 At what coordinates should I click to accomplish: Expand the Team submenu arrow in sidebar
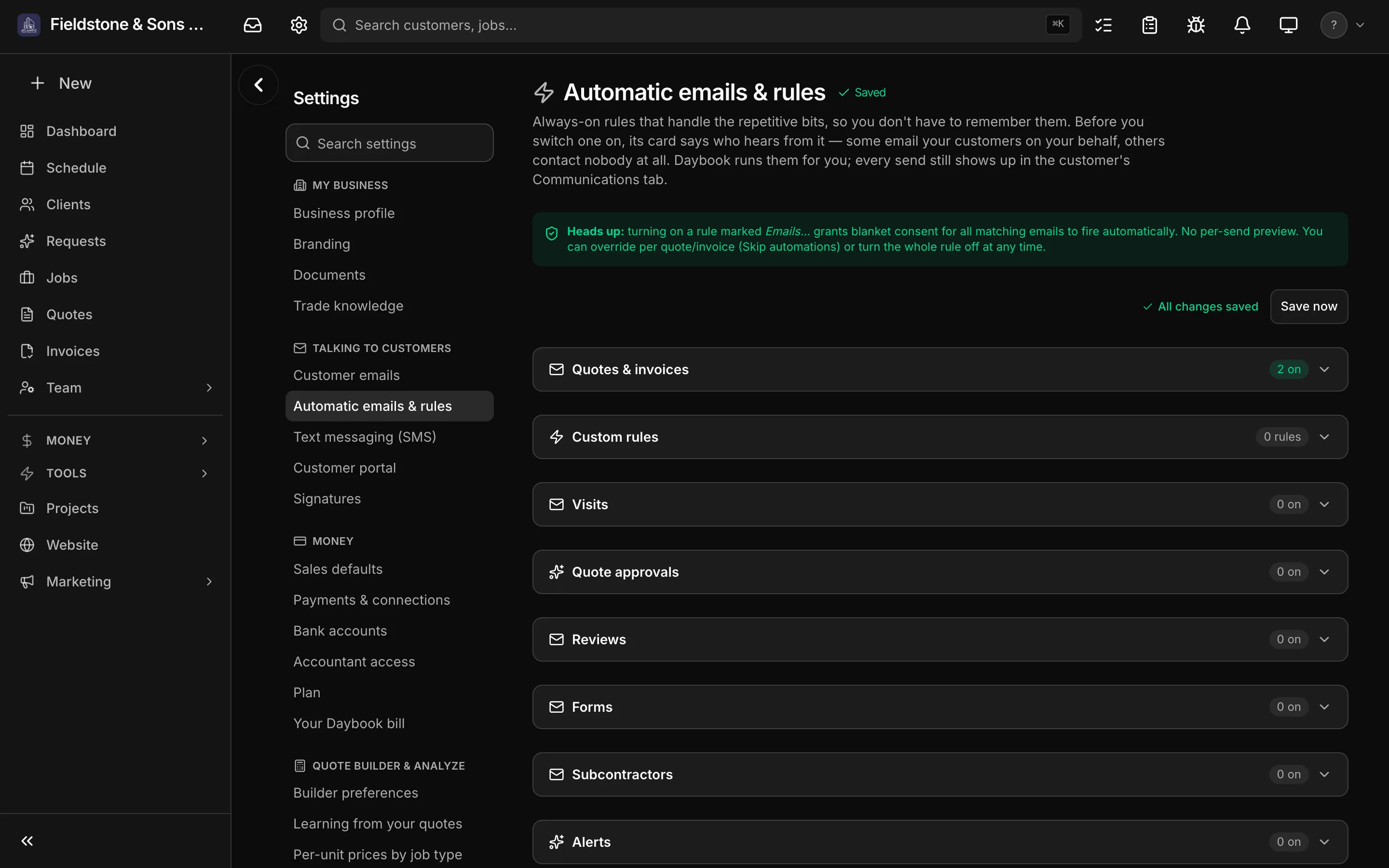click(x=209, y=388)
